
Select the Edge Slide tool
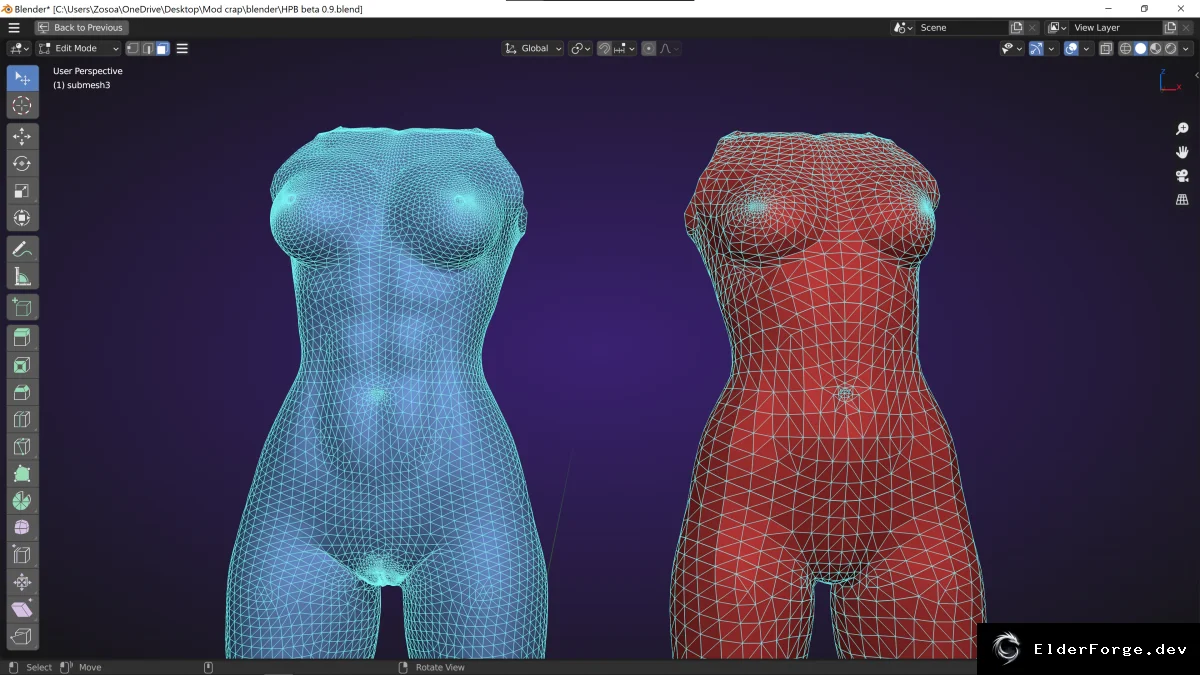click(x=22, y=554)
